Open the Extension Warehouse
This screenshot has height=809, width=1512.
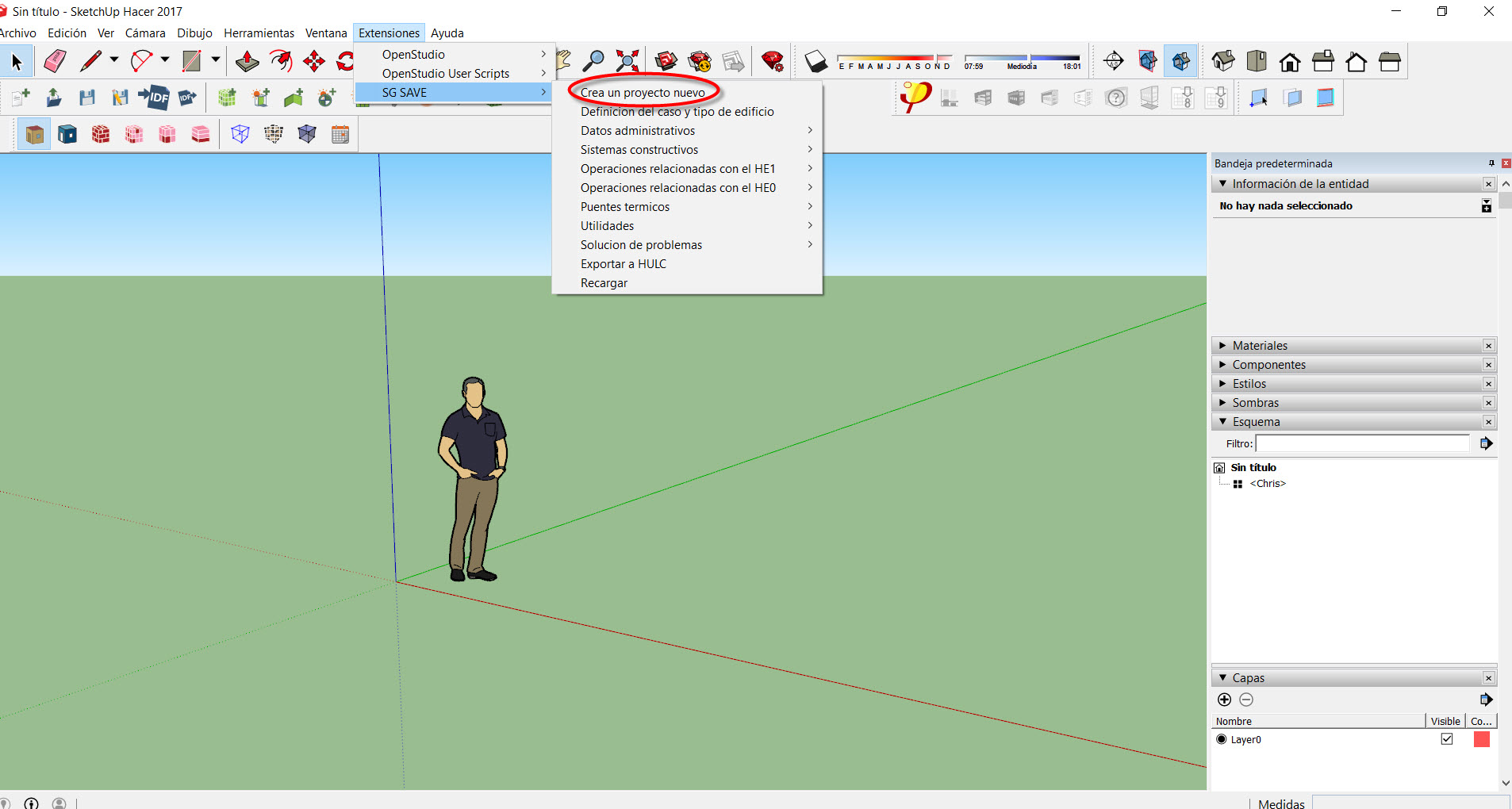(700, 61)
